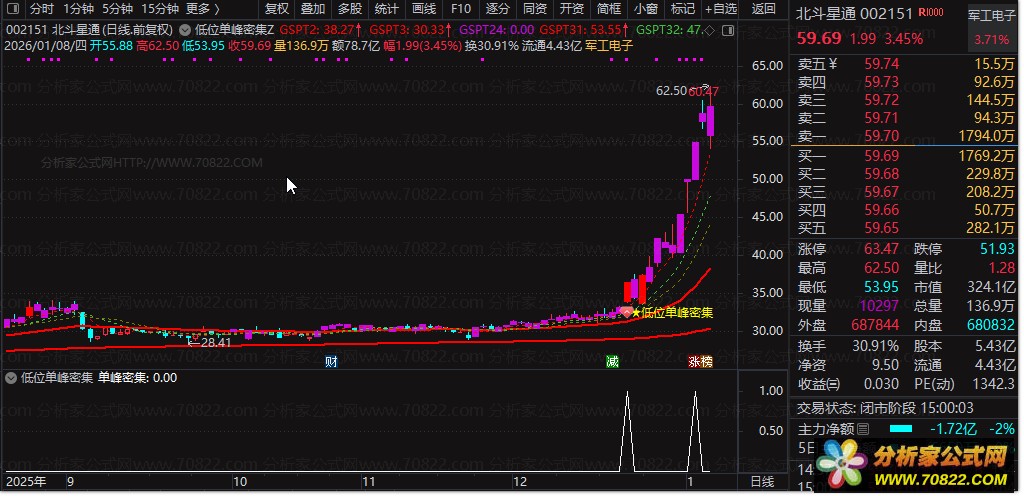The width and height of the screenshot is (1024, 496).
Task: Click the 62.50 high price label
Action: pyautogui.click(x=671, y=91)
